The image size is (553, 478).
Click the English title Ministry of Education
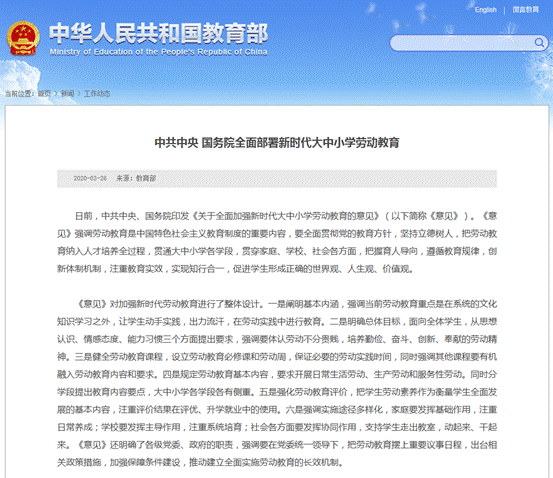click(158, 52)
